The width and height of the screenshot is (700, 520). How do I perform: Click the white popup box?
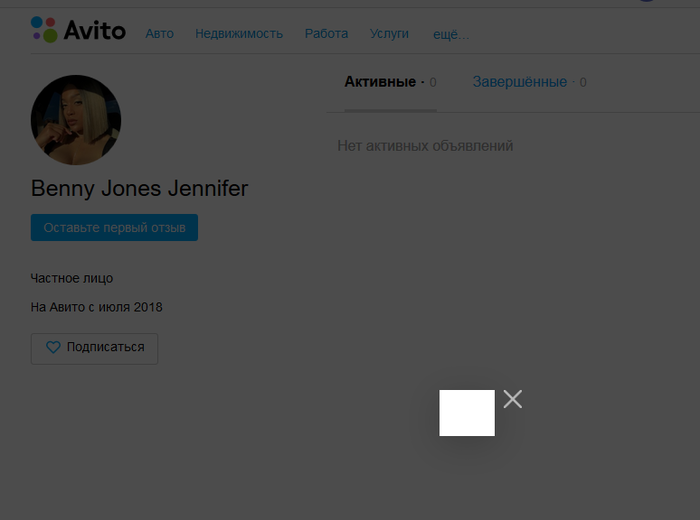click(467, 413)
